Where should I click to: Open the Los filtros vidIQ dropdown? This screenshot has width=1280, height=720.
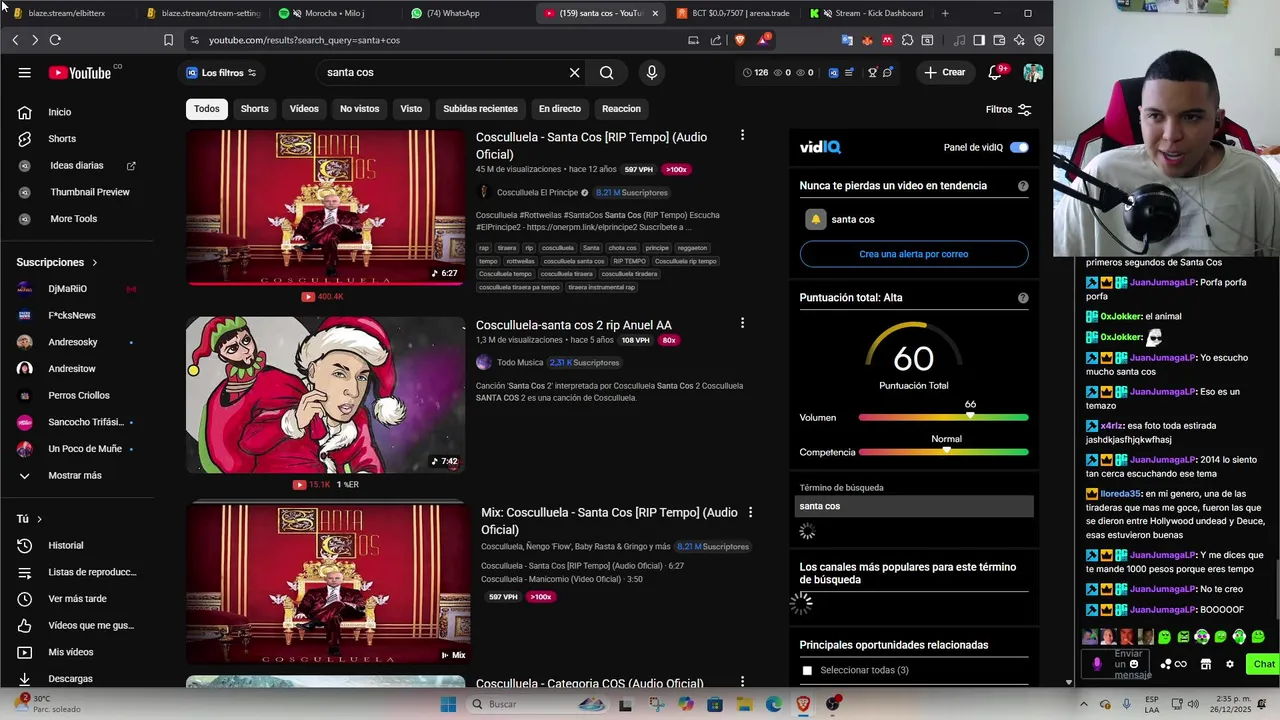221,73
